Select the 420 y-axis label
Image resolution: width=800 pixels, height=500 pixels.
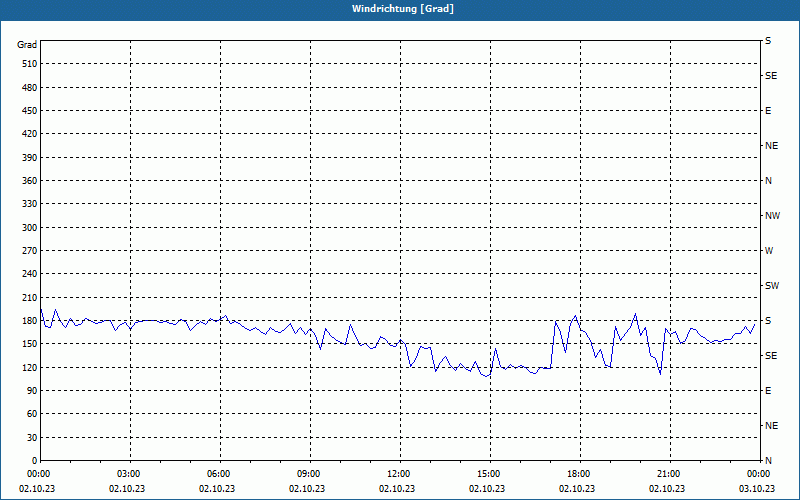30,134
